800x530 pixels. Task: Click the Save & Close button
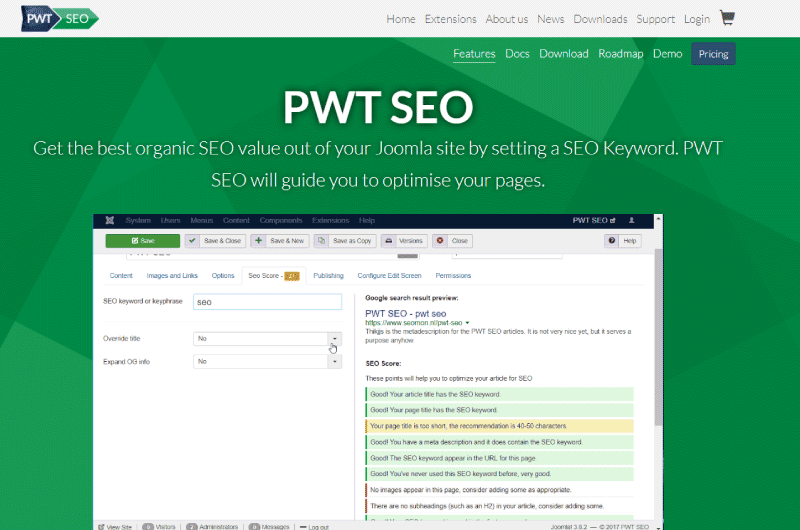(215, 241)
